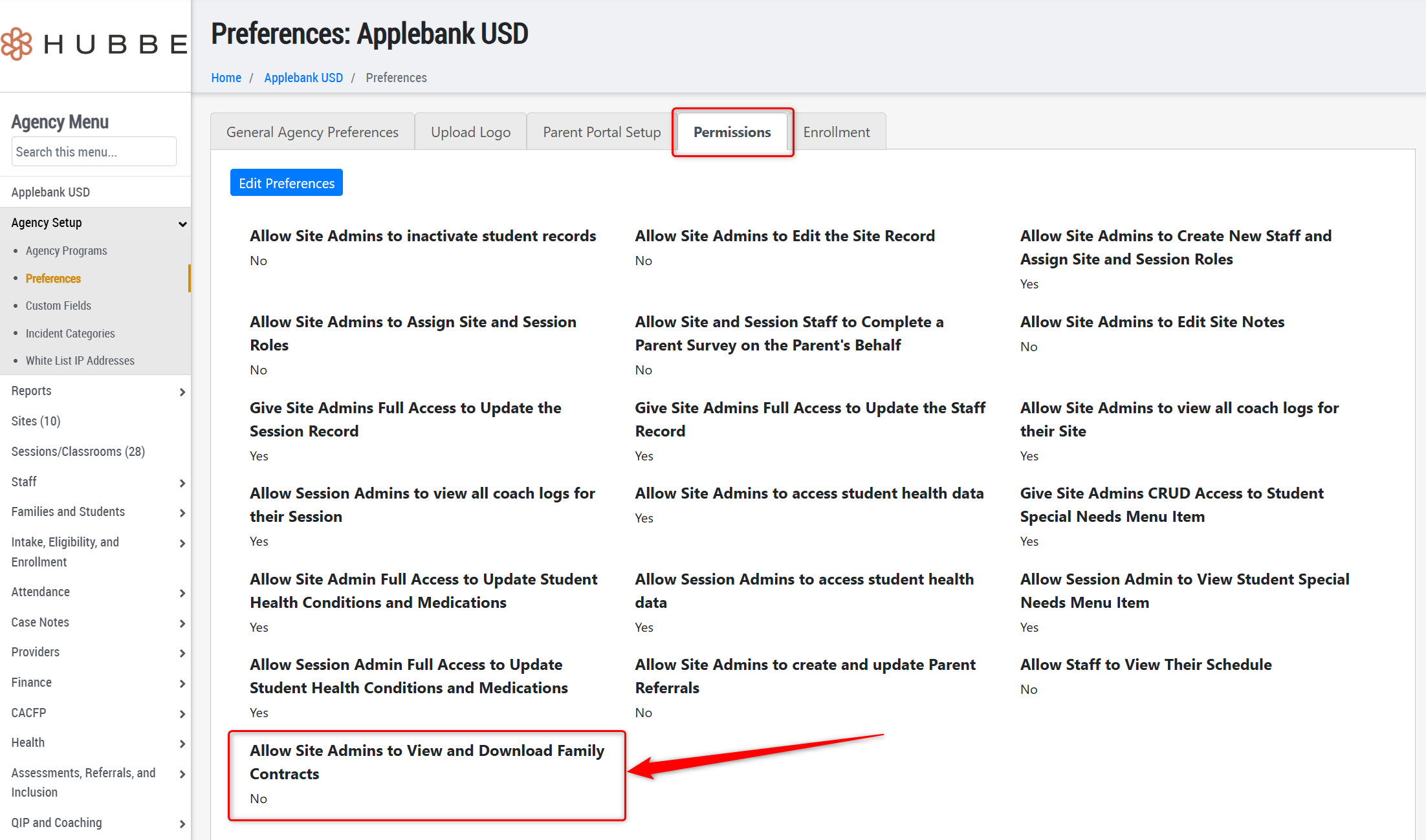Expand Families and Students submenu
Screen dimensions: 1426x840
182,513
